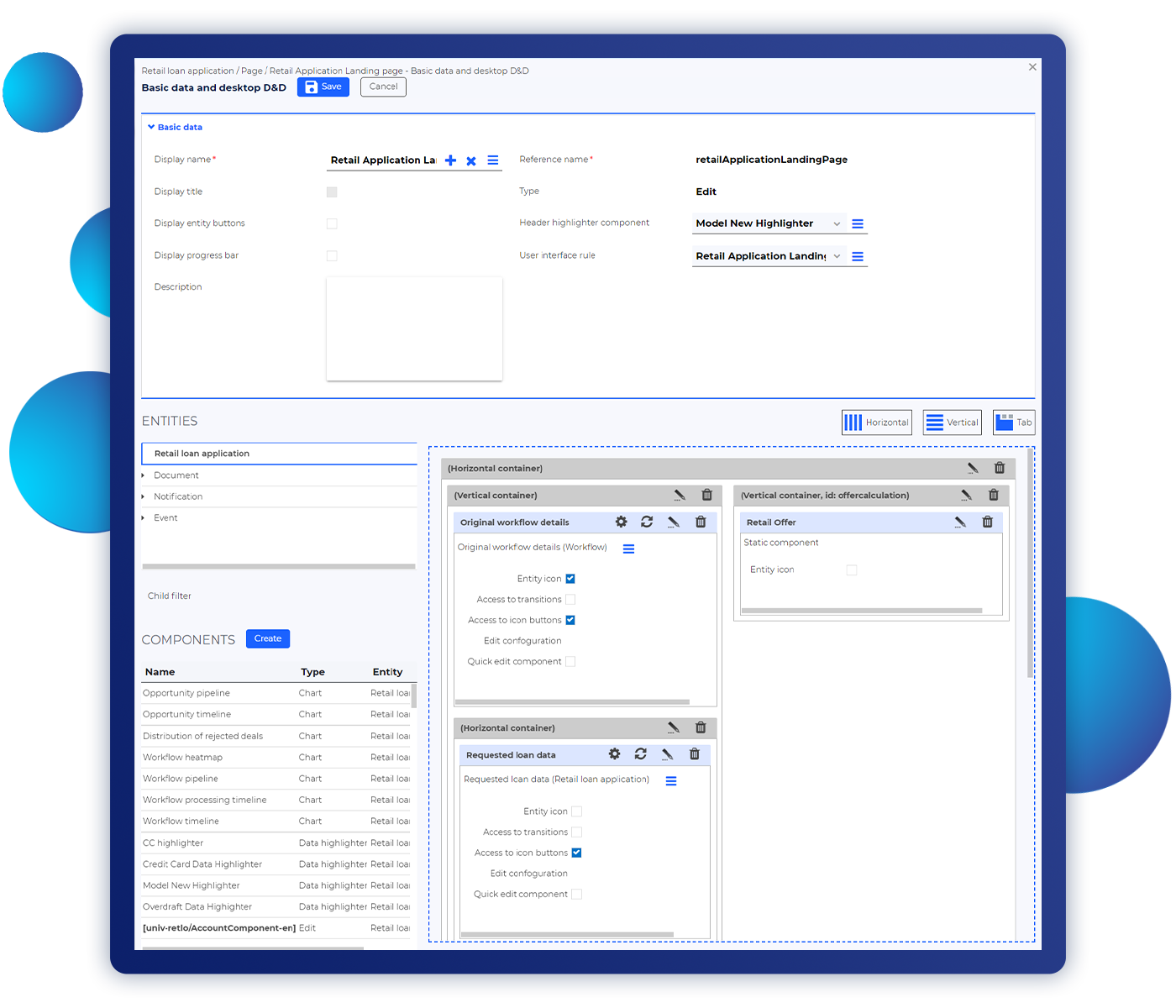Uncheck Entity icon in Original workflow details
This screenshot has height=1008, width=1176.
tap(570, 579)
